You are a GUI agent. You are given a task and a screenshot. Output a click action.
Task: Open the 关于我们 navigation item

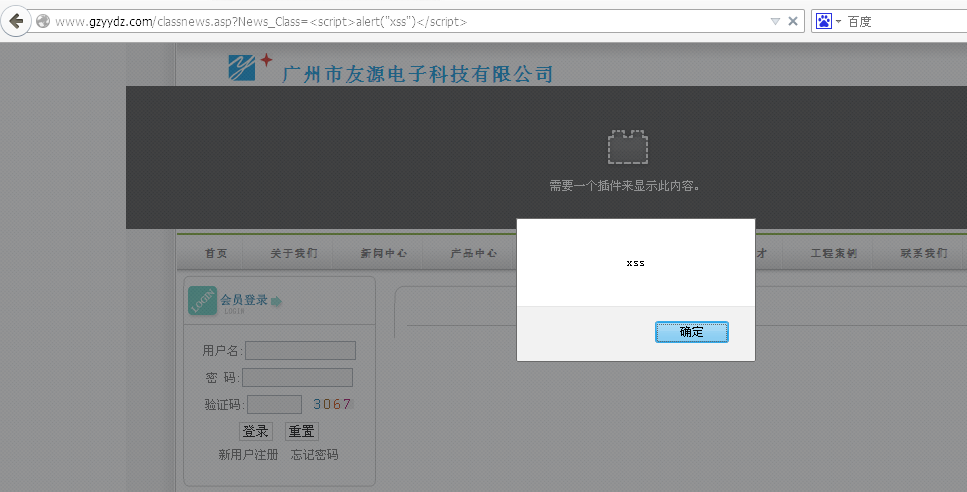tap(294, 253)
